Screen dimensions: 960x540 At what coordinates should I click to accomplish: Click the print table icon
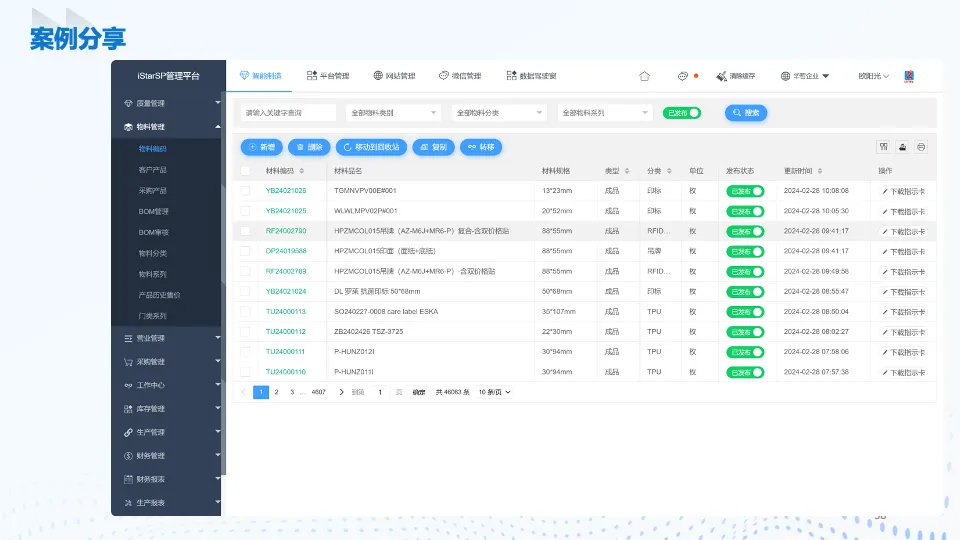(x=921, y=147)
